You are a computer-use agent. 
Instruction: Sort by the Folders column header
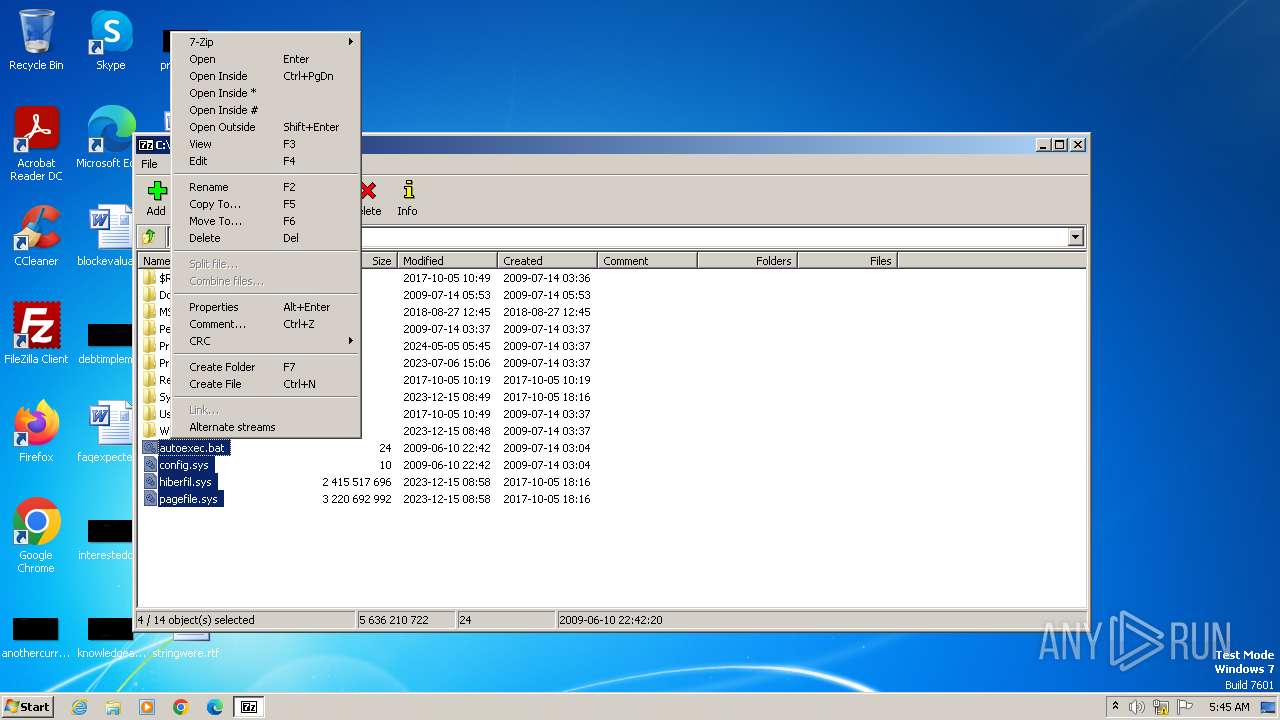click(x=747, y=261)
